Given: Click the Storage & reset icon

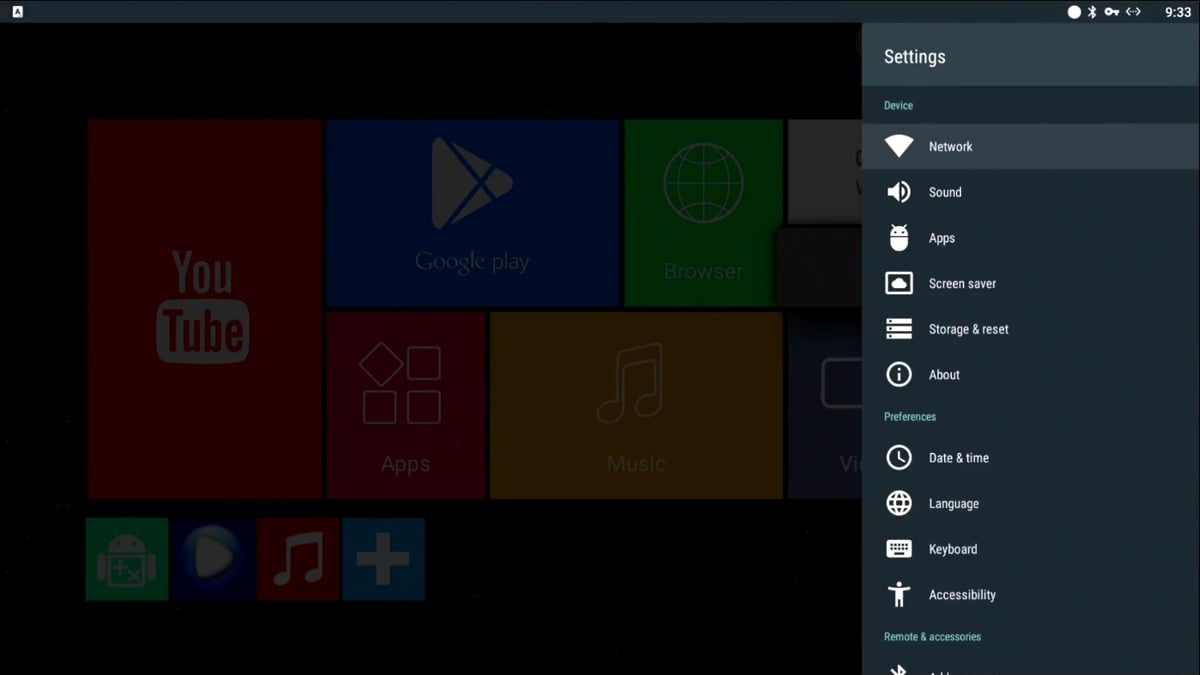Looking at the screenshot, I should coord(899,329).
